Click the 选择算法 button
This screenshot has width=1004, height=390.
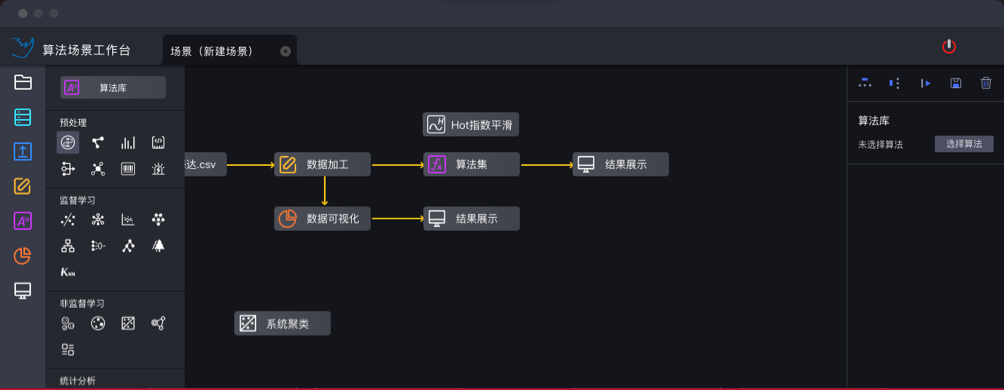[x=964, y=144]
